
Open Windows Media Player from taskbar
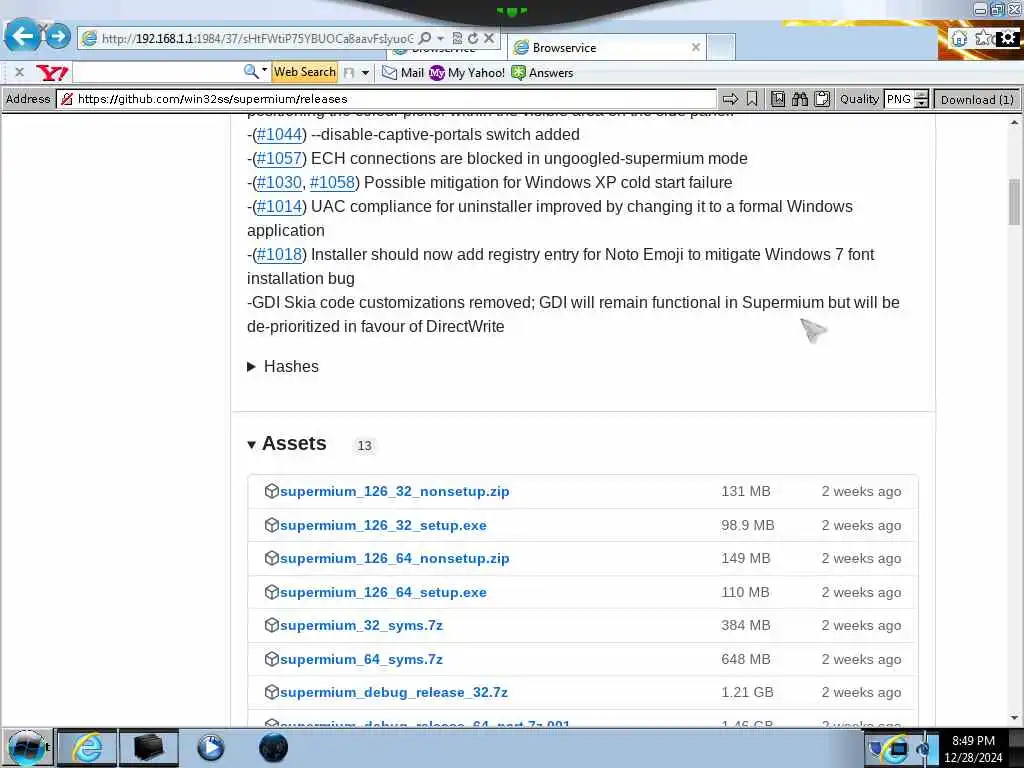210,748
